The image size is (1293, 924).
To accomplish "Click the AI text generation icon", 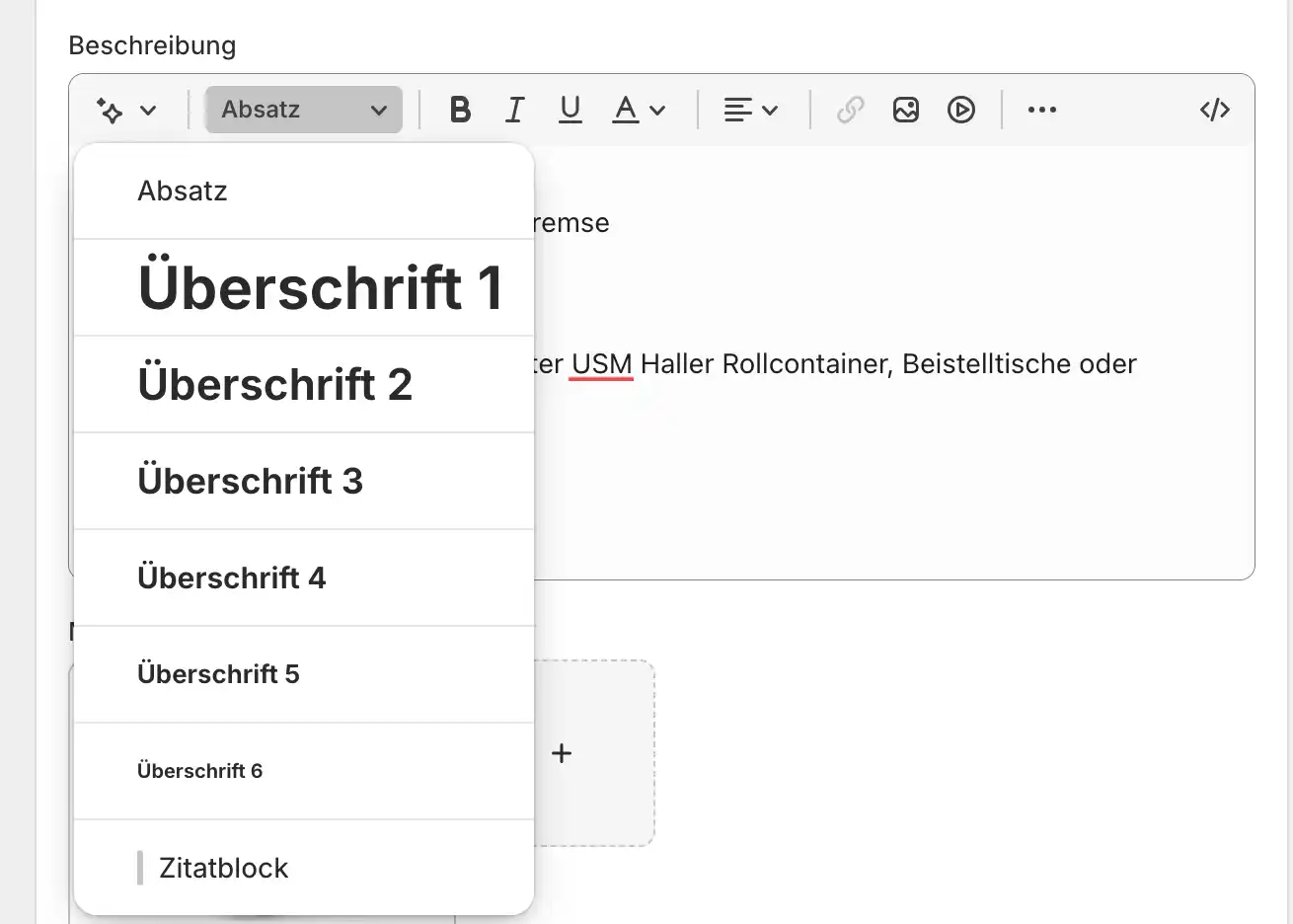I will [112, 110].
